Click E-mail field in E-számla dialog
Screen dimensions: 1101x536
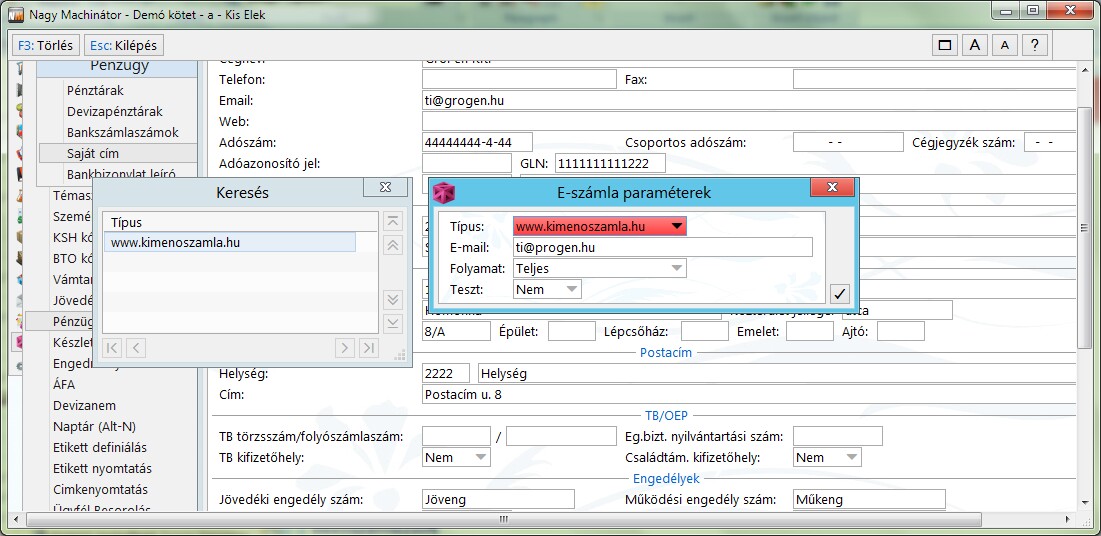(x=663, y=247)
